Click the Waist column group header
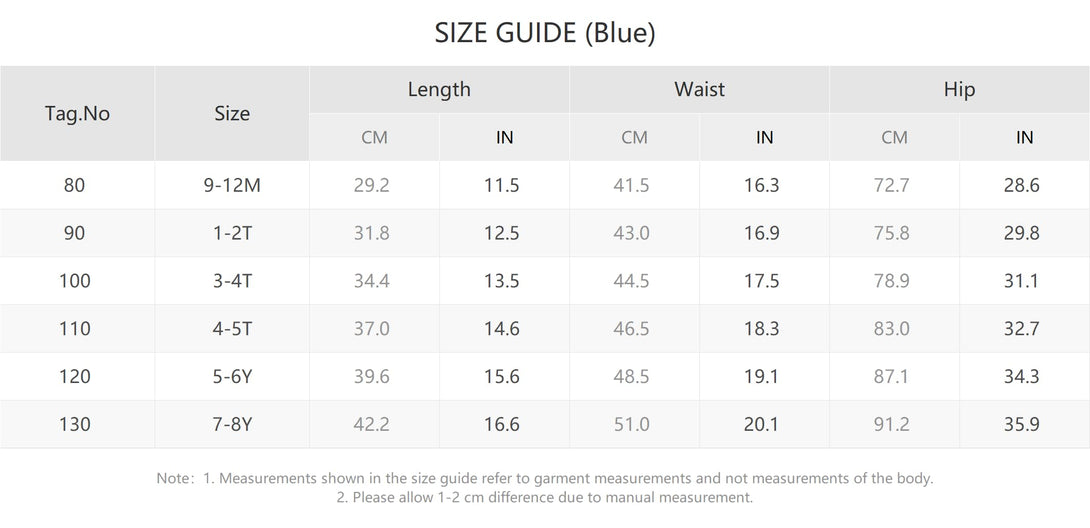Viewport: 1090px width, 528px height. 699,90
